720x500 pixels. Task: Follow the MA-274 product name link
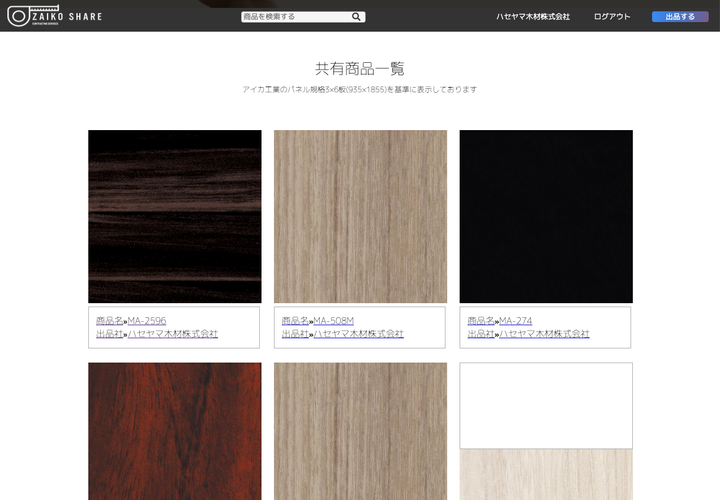[515, 320]
